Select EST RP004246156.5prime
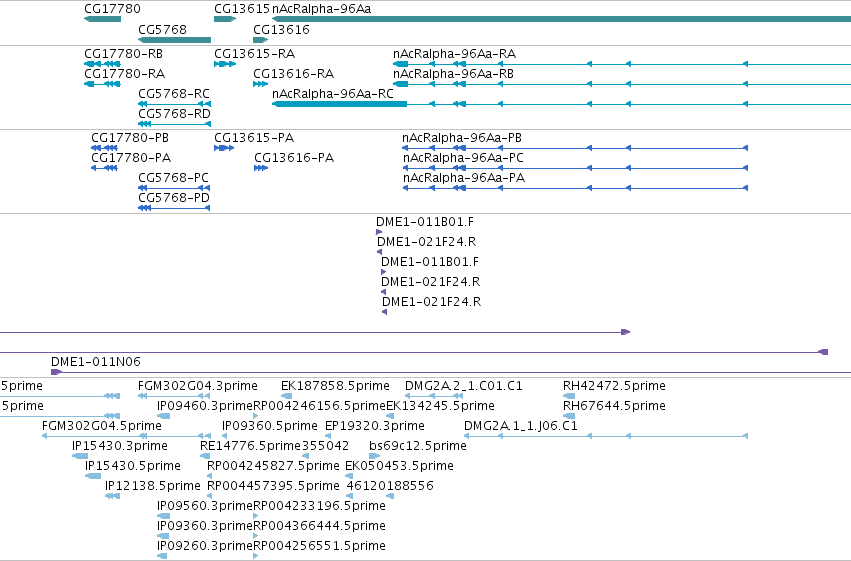 click(x=320, y=406)
